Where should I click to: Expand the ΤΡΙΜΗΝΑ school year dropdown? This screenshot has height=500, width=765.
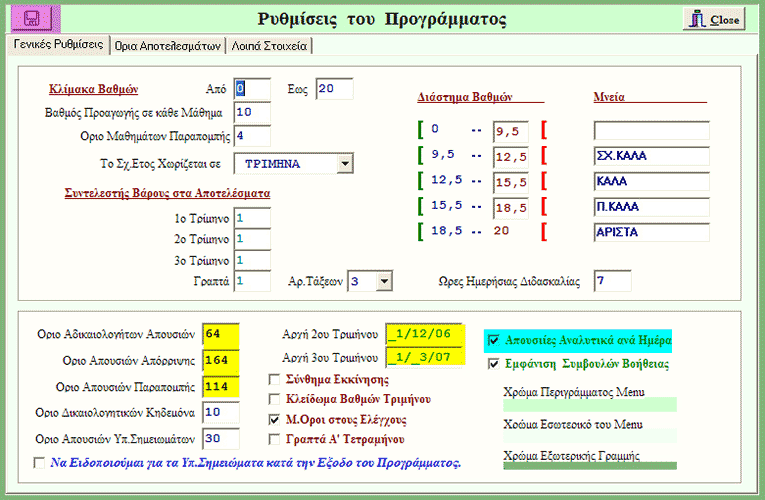(x=345, y=163)
